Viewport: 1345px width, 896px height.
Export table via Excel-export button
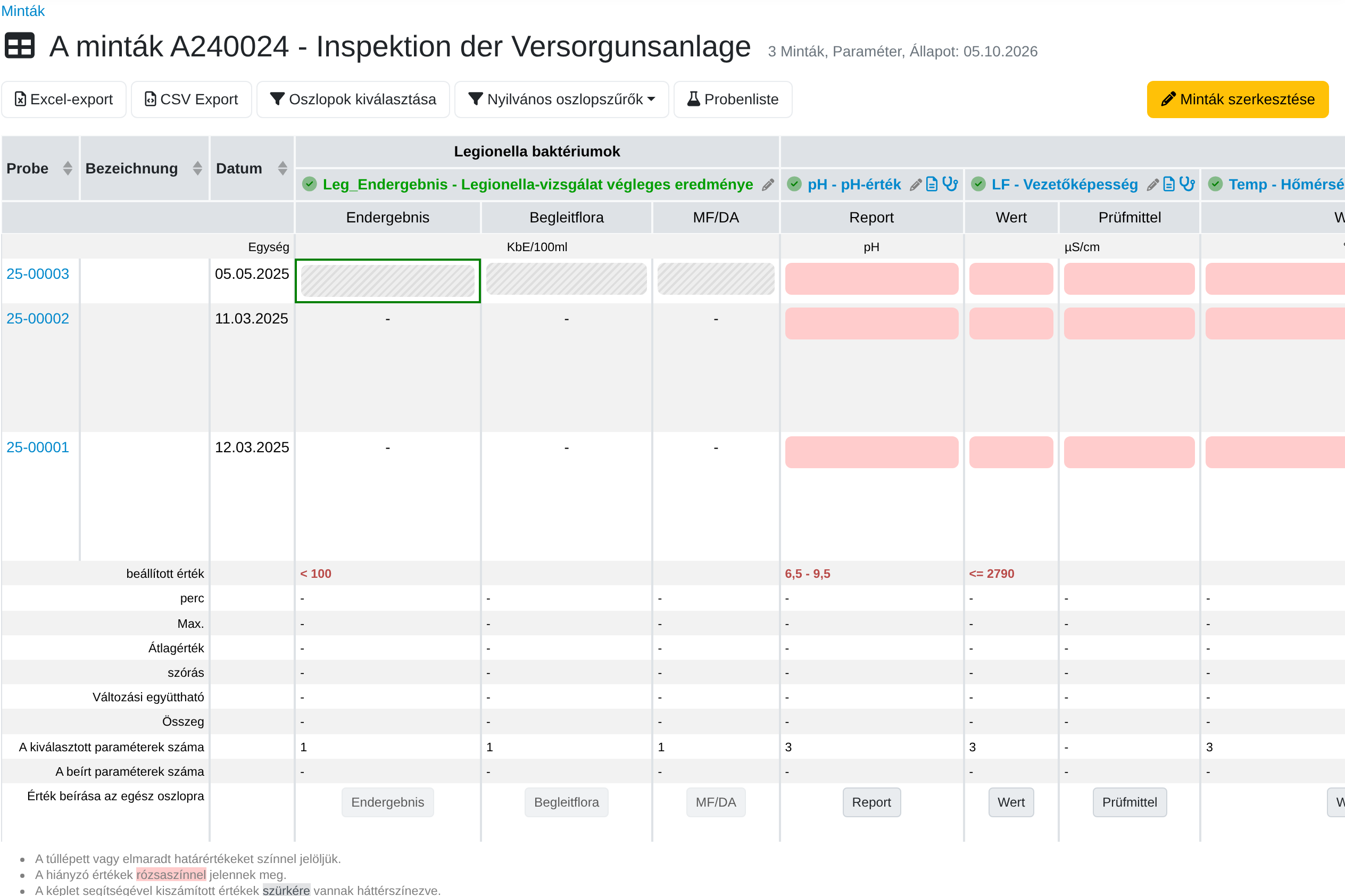(64, 99)
